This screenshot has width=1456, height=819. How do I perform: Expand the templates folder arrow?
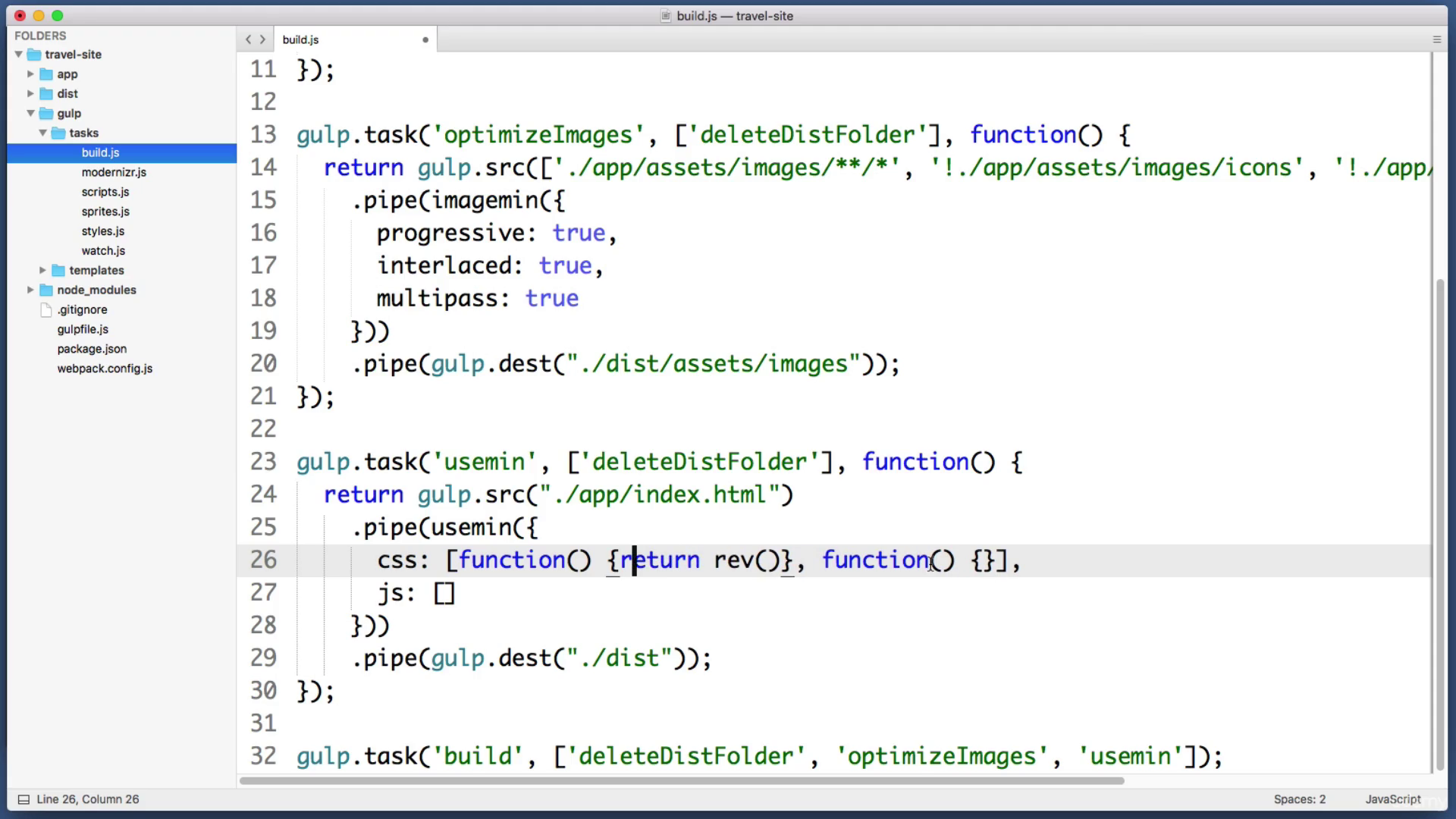point(42,270)
